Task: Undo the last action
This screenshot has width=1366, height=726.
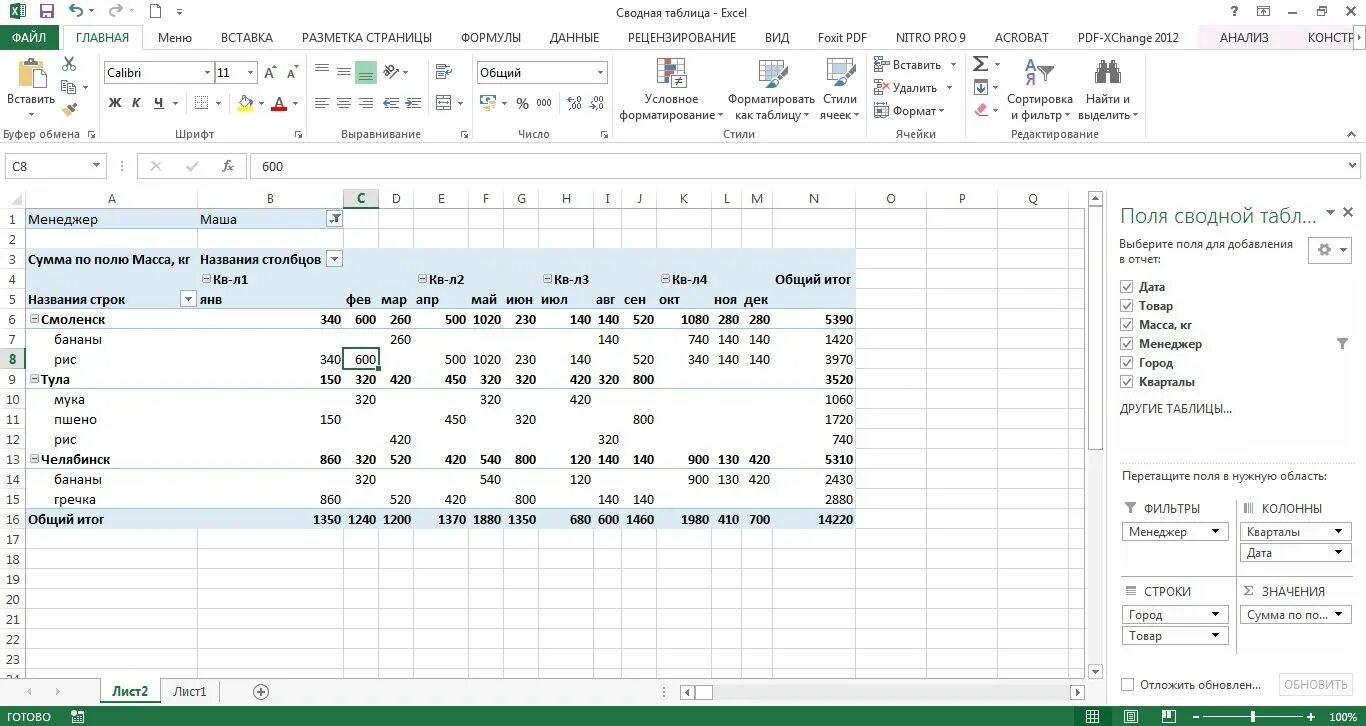Action: tap(76, 12)
